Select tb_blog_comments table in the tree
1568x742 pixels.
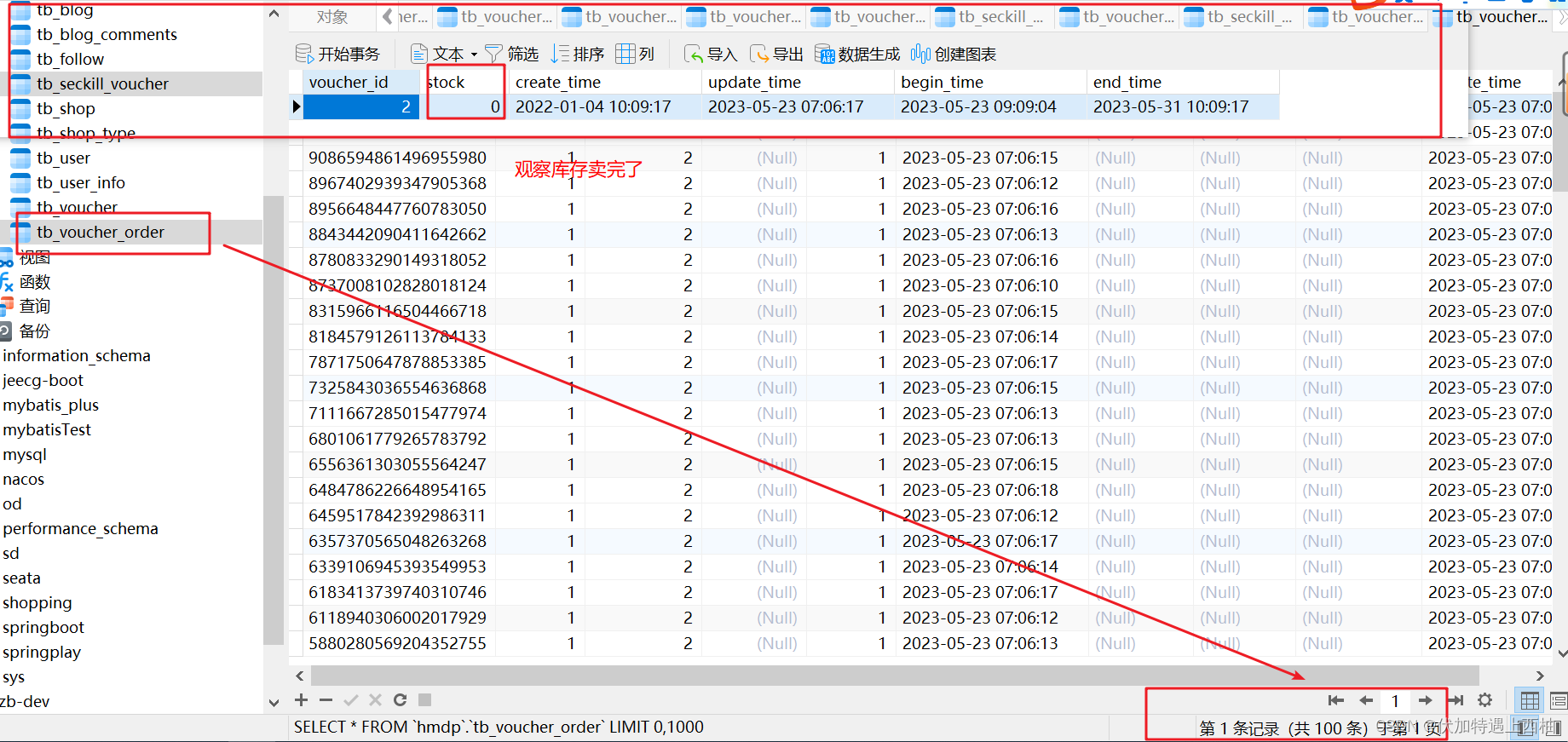pos(107,34)
